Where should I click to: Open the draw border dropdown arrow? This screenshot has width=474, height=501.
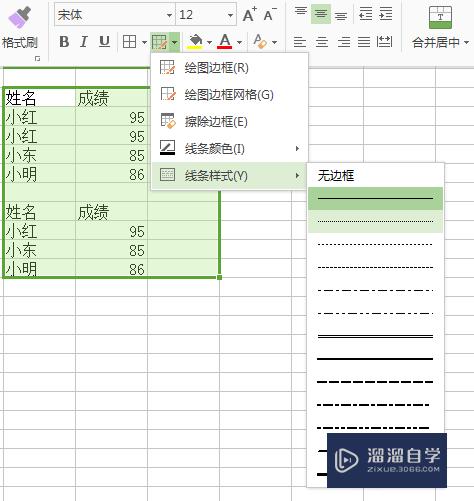point(174,42)
